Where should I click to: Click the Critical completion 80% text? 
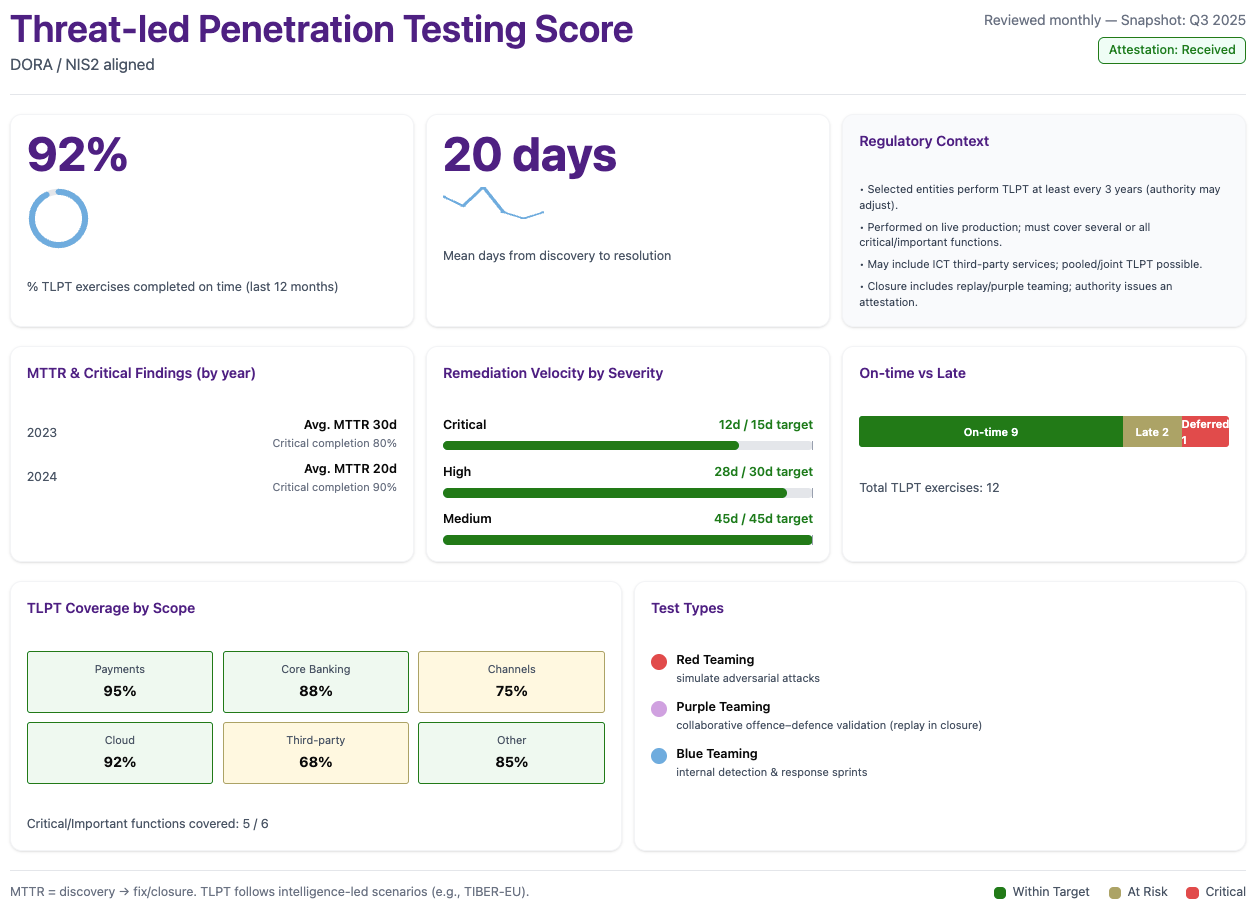coord(335,443)
